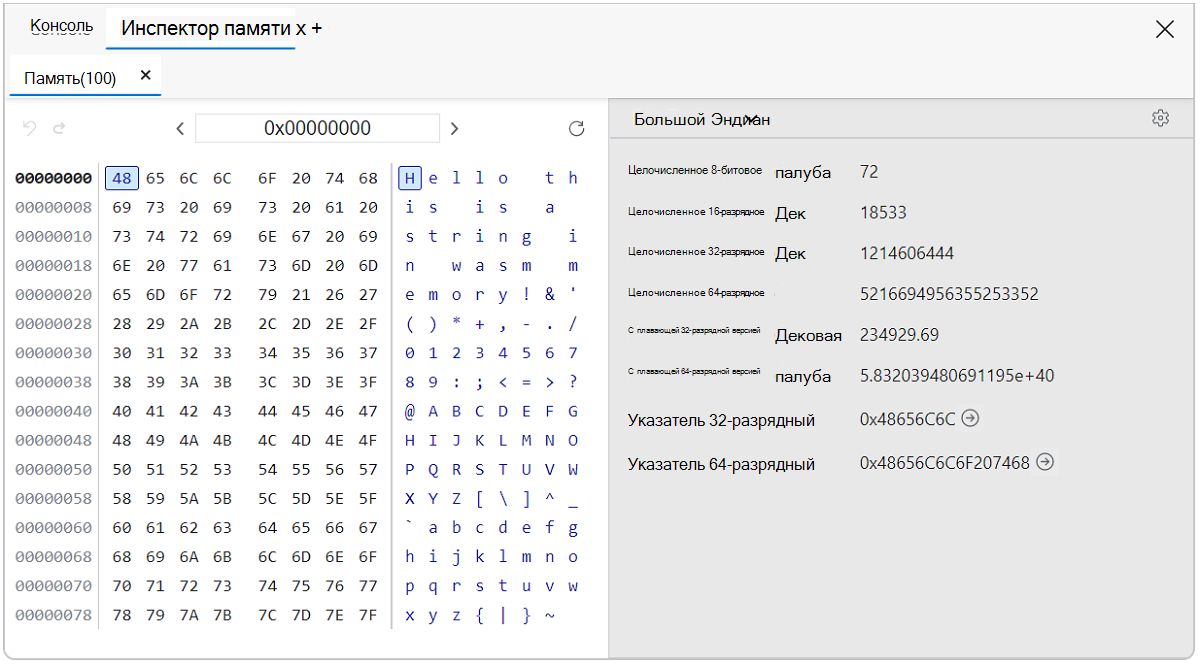This screenshot has width=1200, height=665.
Task: Change format of 32-bit integer Дек
Action: [790, 253]
